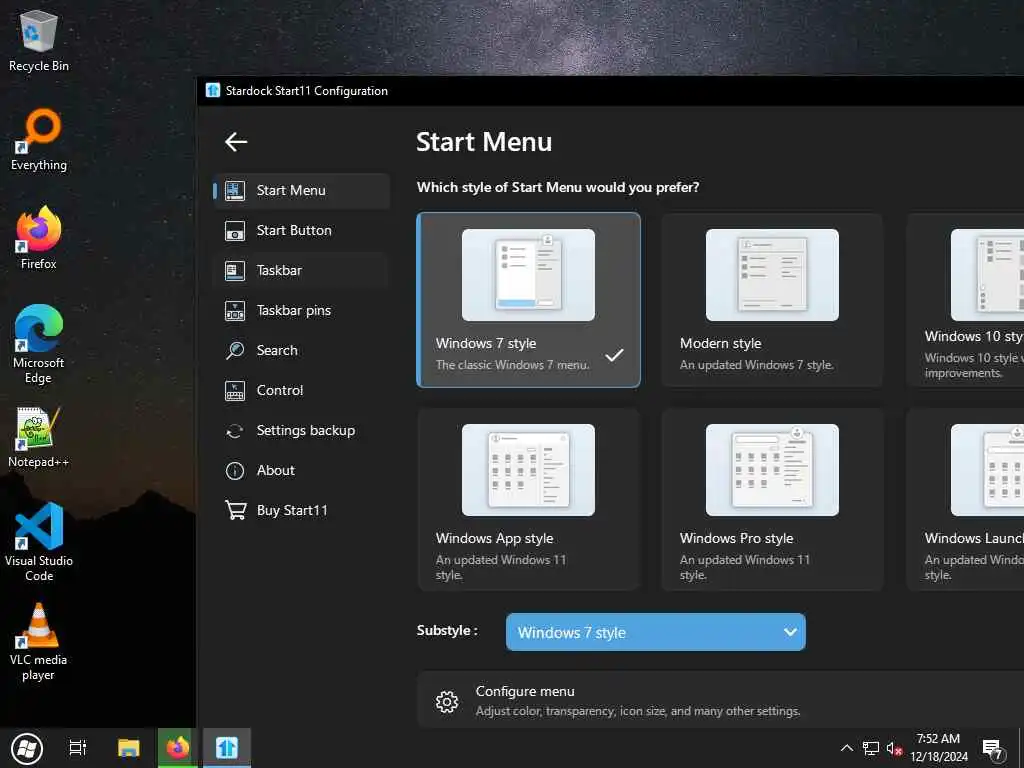Screen dimensions: 1024x768
Task: Choose the Windows Launcher style card
Action: tap(965, 500)
